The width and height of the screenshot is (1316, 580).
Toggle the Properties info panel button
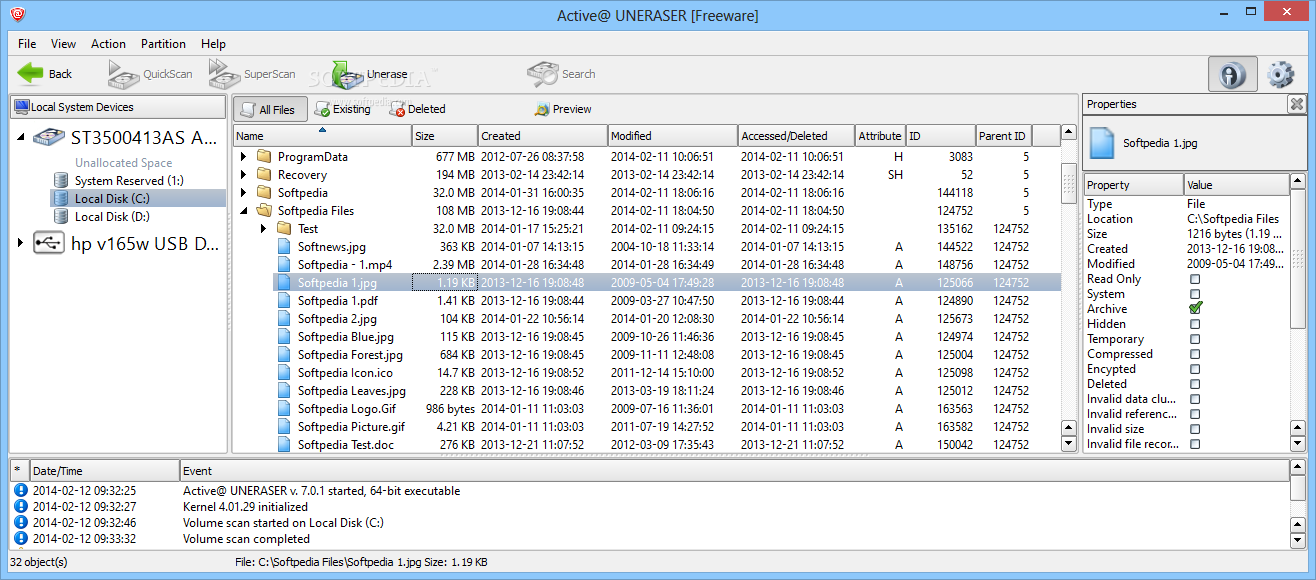[x=1233, y=74]
